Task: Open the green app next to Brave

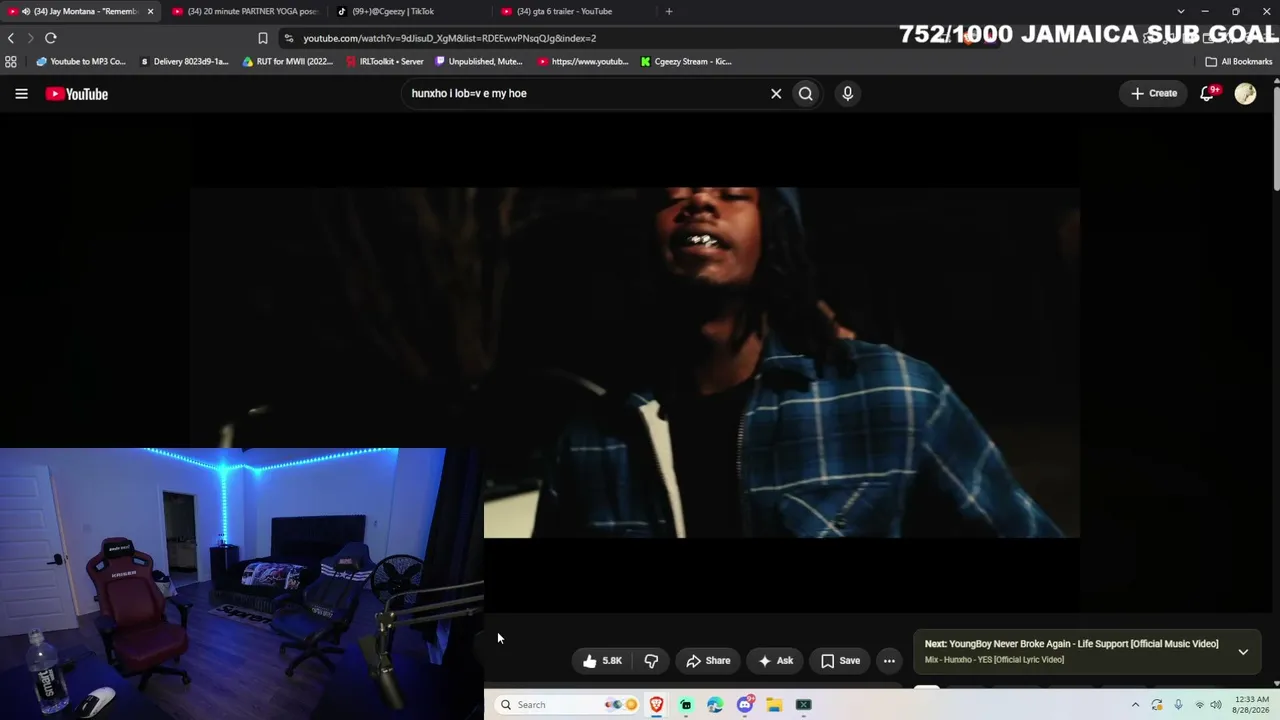Action: 686,705
